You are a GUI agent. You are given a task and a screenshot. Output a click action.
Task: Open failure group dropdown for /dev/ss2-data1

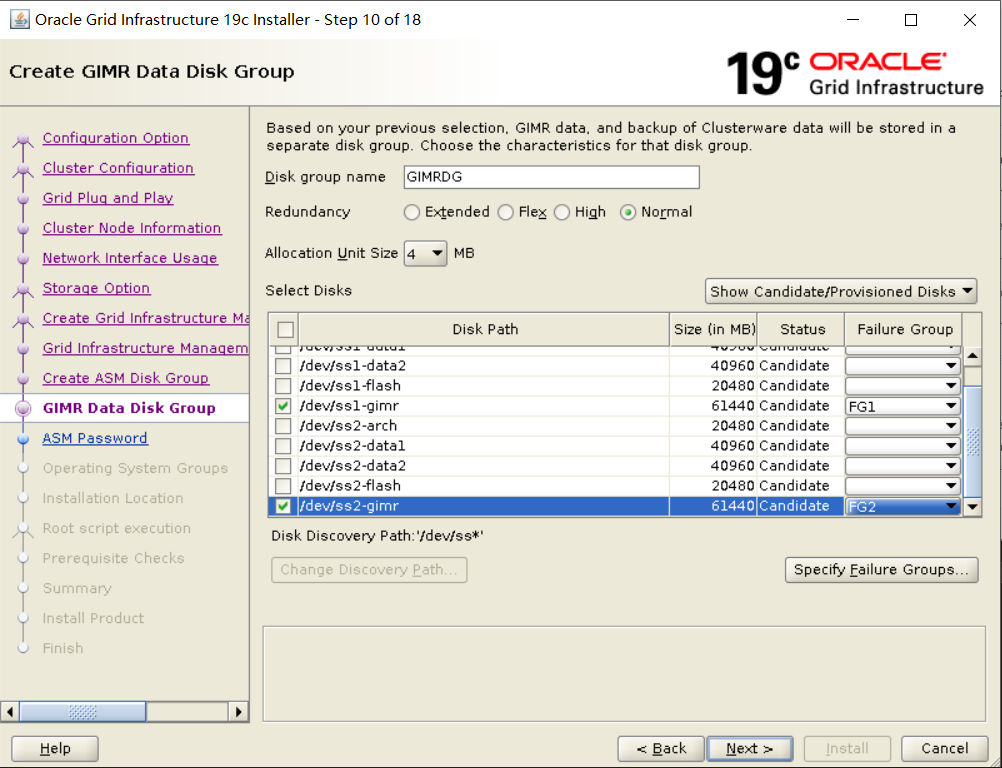click(x=902, y=446)
